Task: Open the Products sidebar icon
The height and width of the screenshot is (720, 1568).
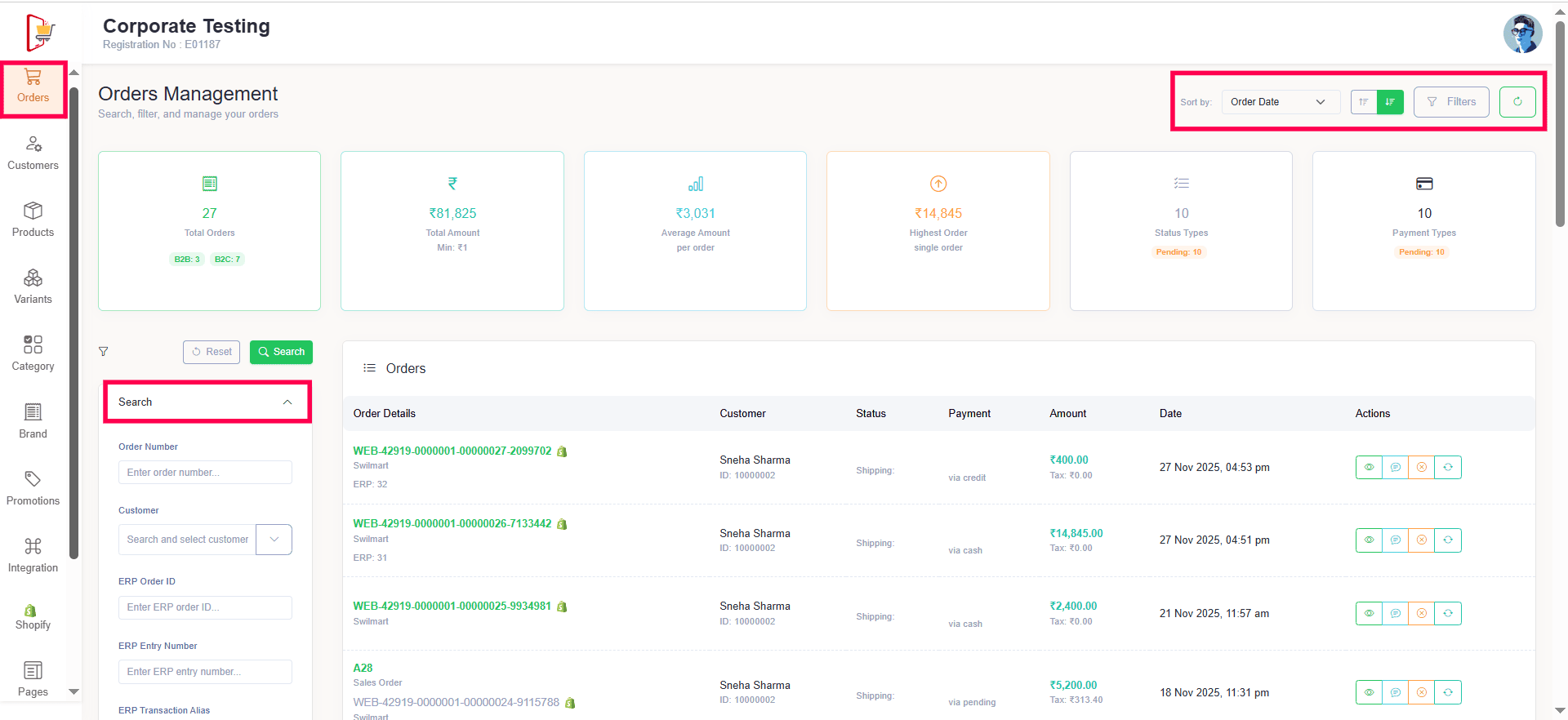Action: pos(33,220)
